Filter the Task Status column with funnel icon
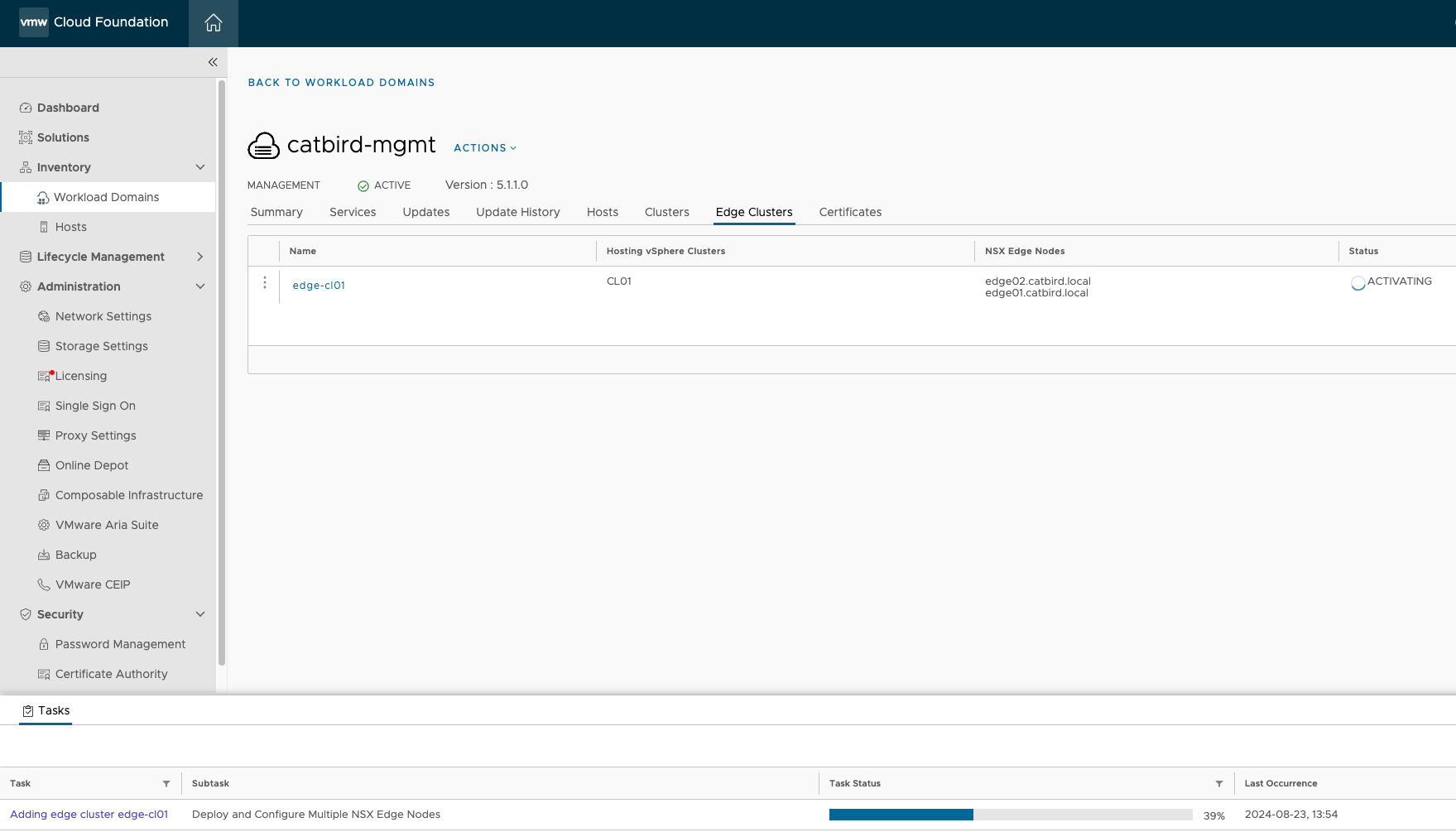Viewport: 1456px width, 832px height. click(x=1219, y=784)
